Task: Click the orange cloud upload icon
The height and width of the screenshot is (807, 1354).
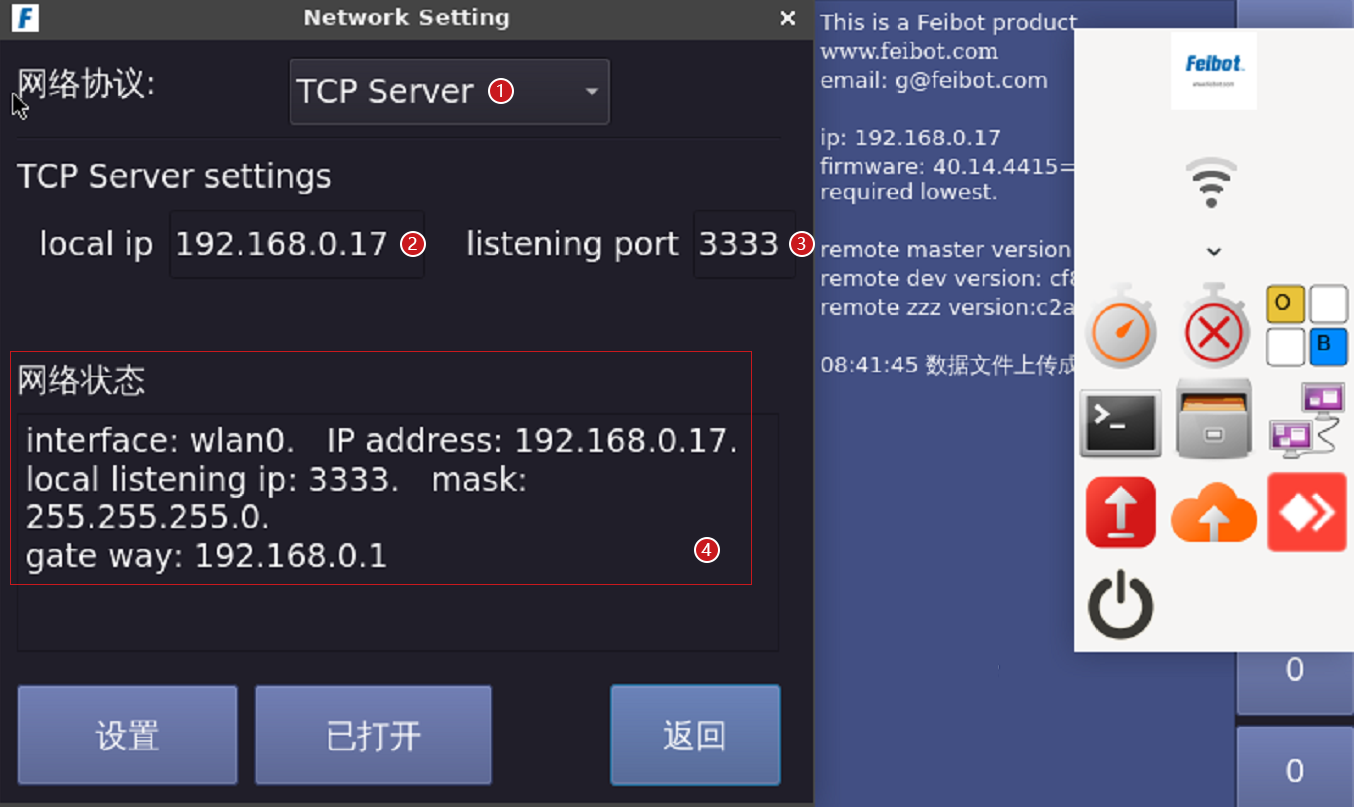Action: 1214,512
